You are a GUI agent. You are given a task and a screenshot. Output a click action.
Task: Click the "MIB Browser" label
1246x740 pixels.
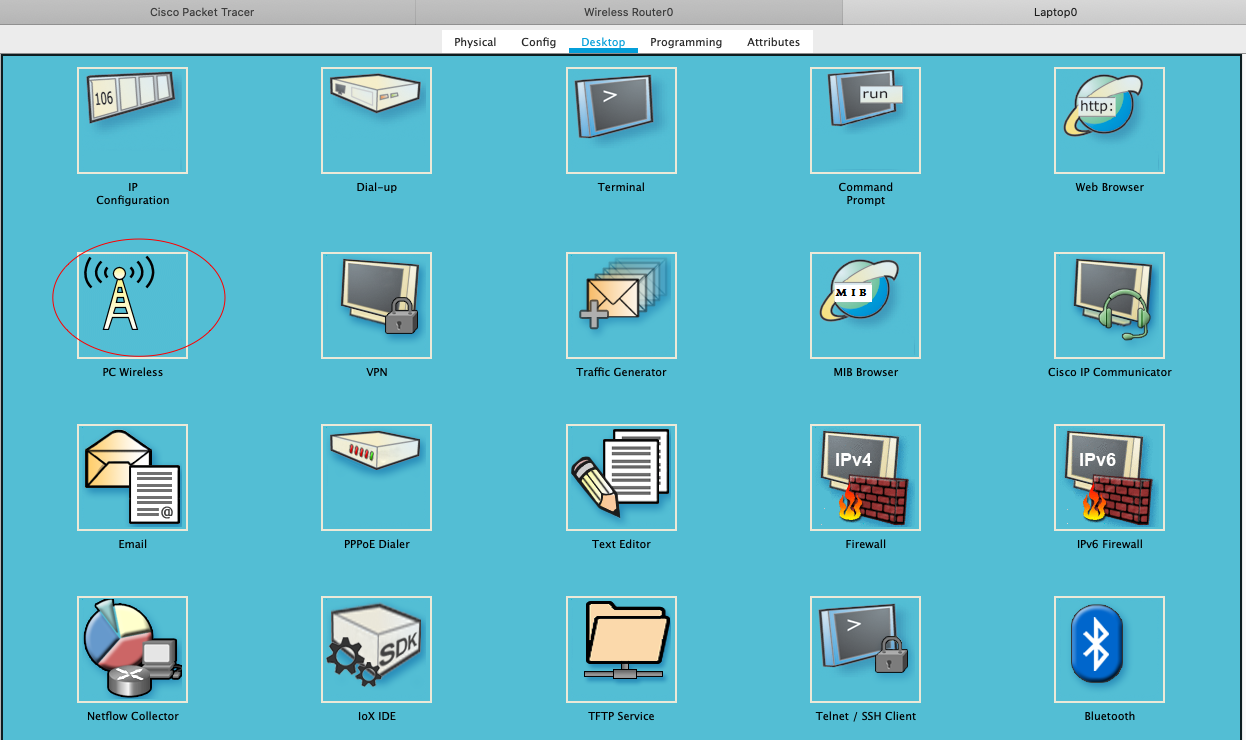865,372
